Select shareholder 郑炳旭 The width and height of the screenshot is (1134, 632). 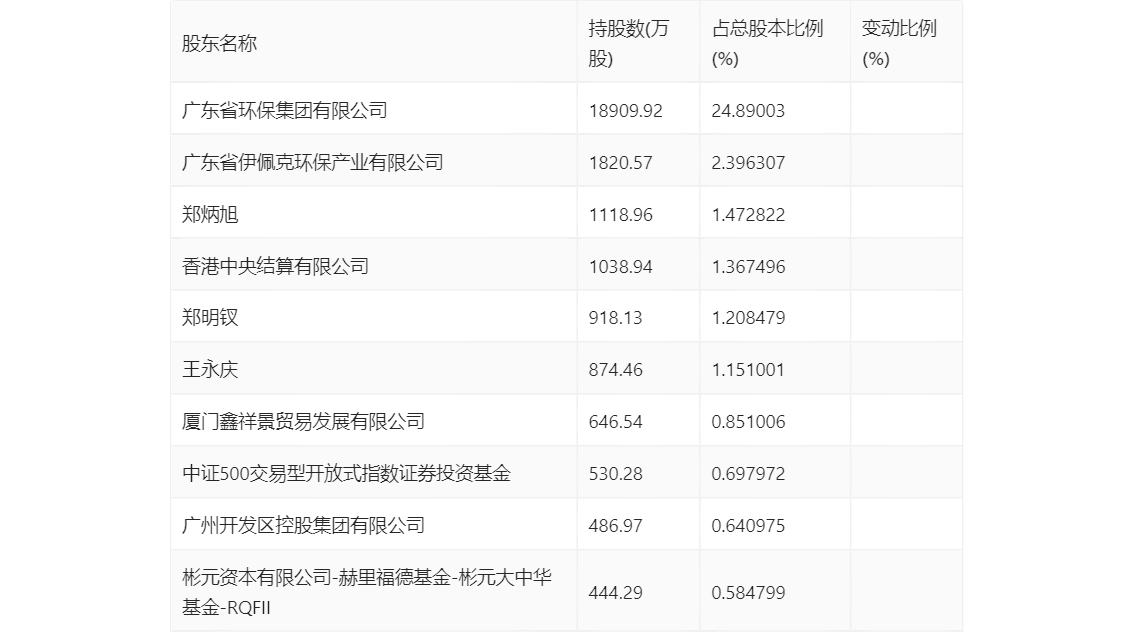[210, 215]
